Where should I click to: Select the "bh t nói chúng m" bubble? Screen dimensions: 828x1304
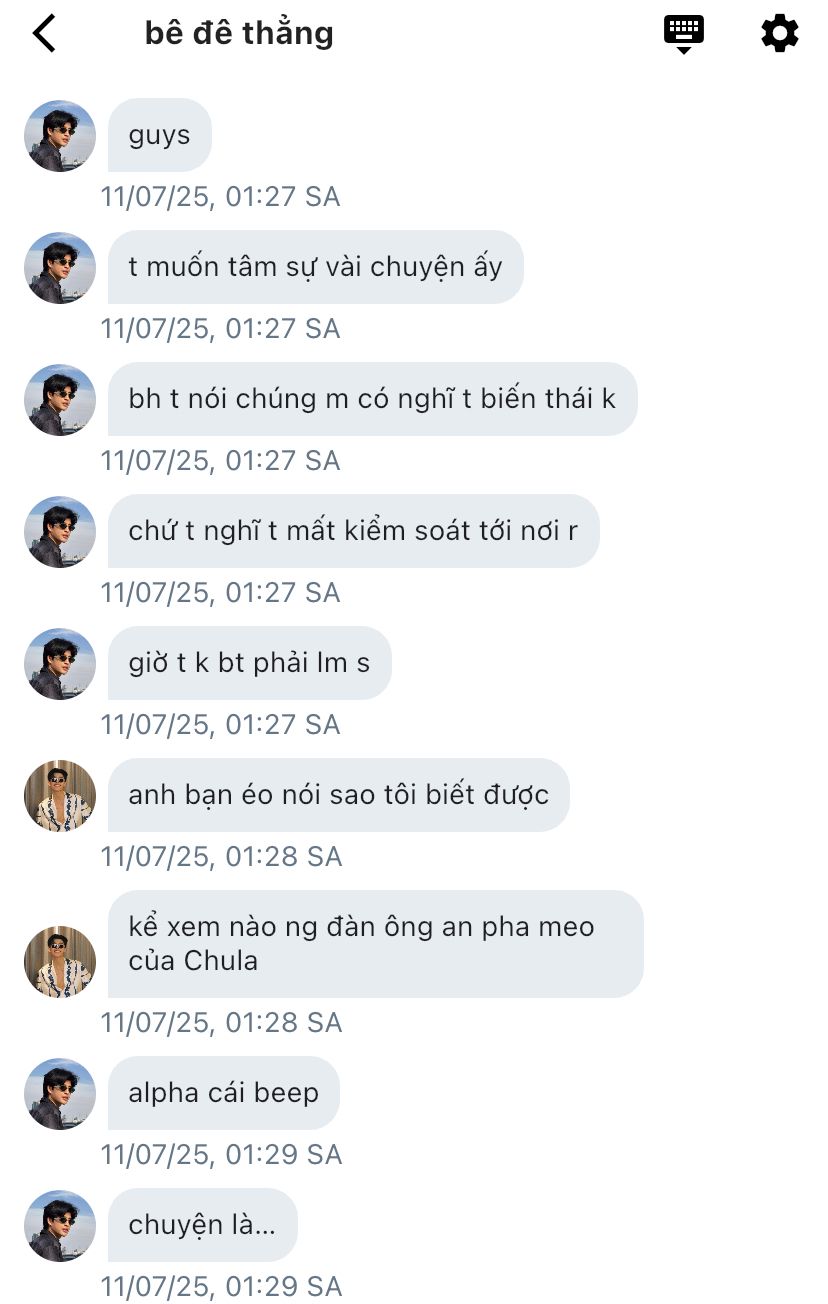[373, 399]
